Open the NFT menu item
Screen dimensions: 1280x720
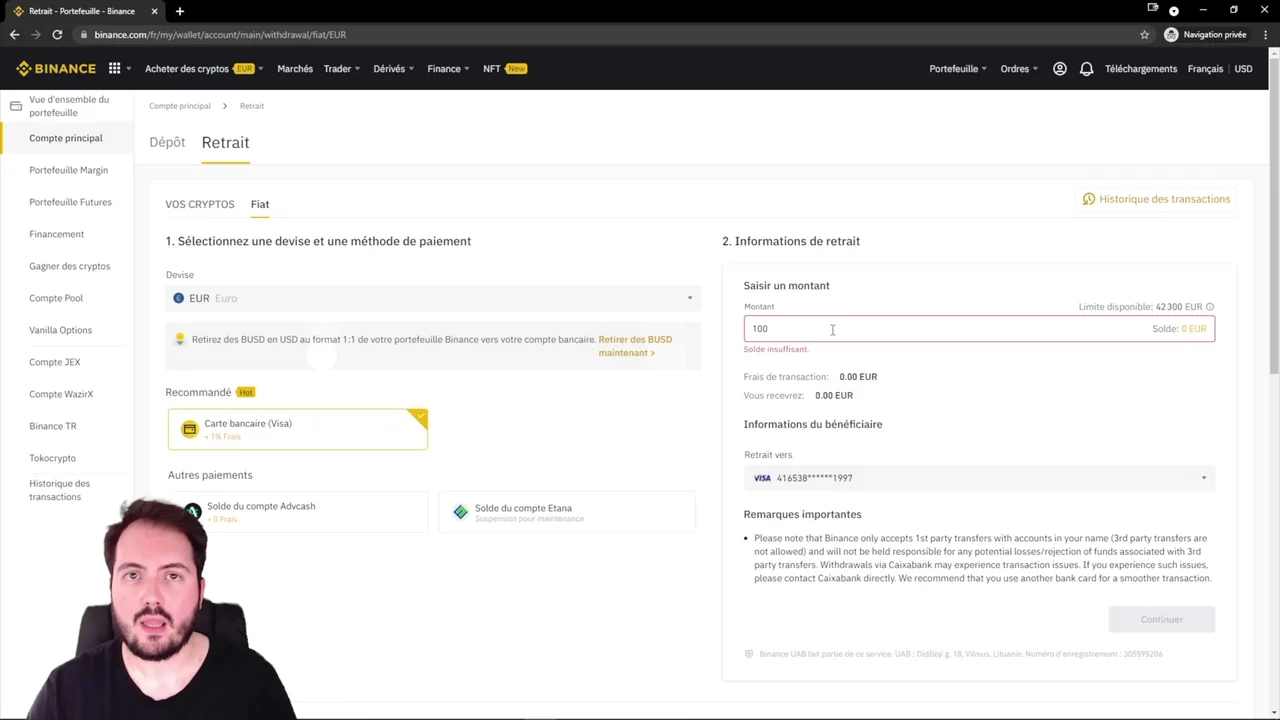pos(504,69)
